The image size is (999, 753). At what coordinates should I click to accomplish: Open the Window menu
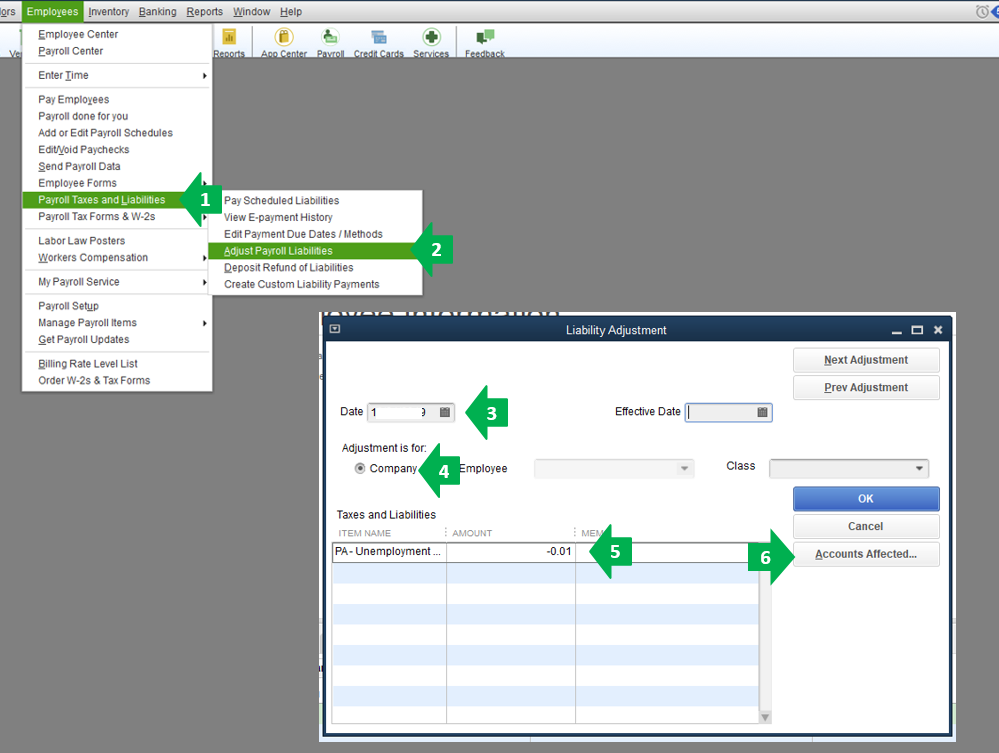[x=252, y=11]
